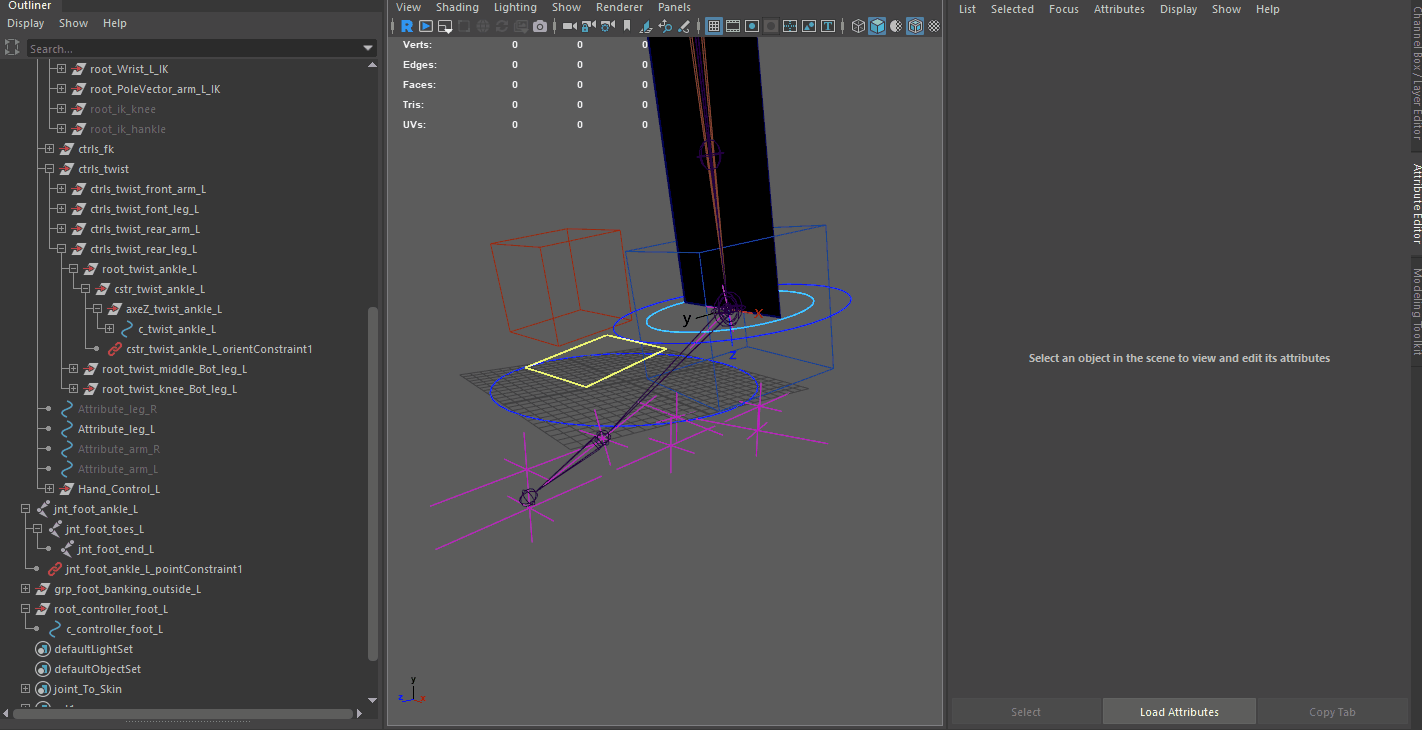Enable the resolution gate overlay
This screenshot has width=1422, height=730.
pyautogui.click(x=752, y=26)
